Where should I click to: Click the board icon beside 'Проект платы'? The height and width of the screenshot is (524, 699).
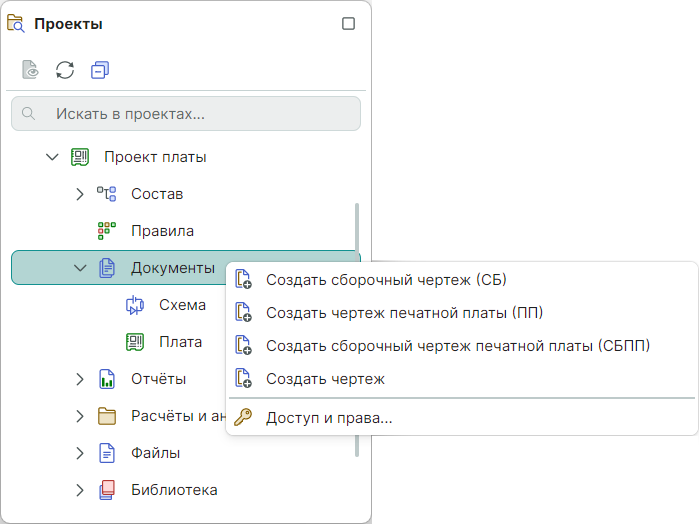[80, 157]
